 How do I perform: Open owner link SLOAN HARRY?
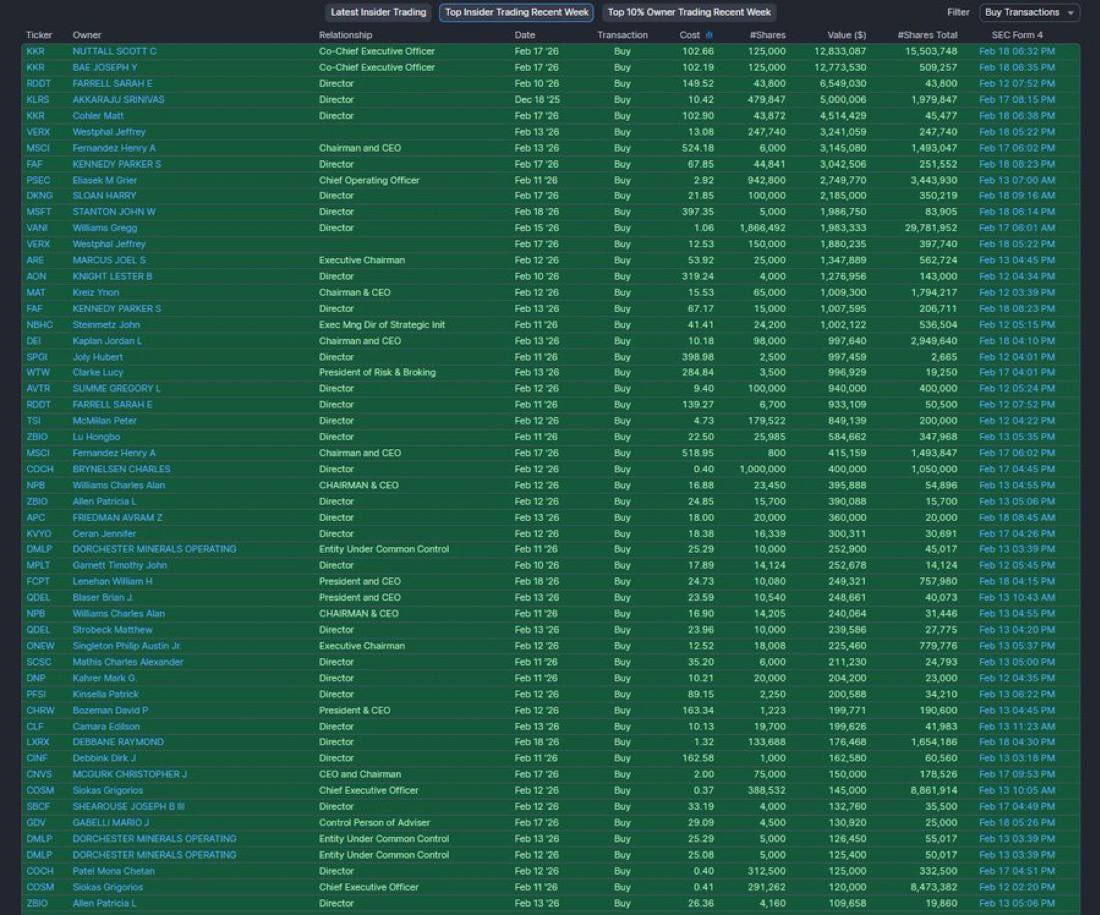point(104,196)
